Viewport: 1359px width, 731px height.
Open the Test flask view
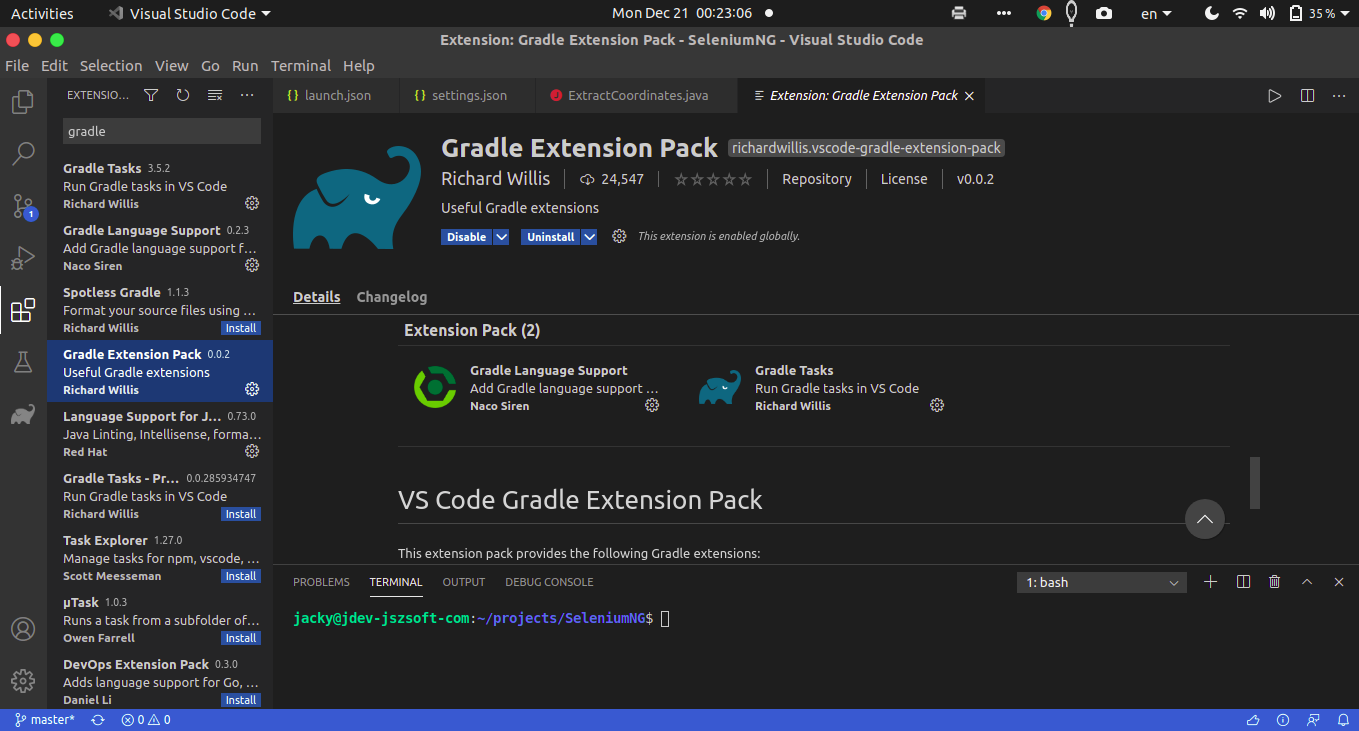click(x=23, y=362)
